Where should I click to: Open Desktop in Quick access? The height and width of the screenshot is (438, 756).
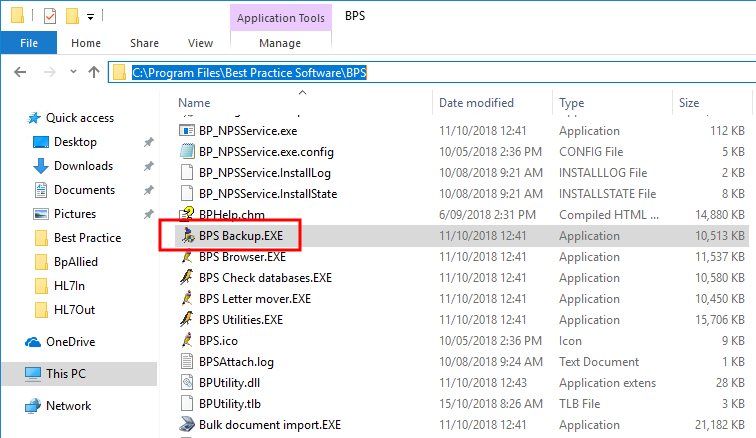[x=75, y=142]
